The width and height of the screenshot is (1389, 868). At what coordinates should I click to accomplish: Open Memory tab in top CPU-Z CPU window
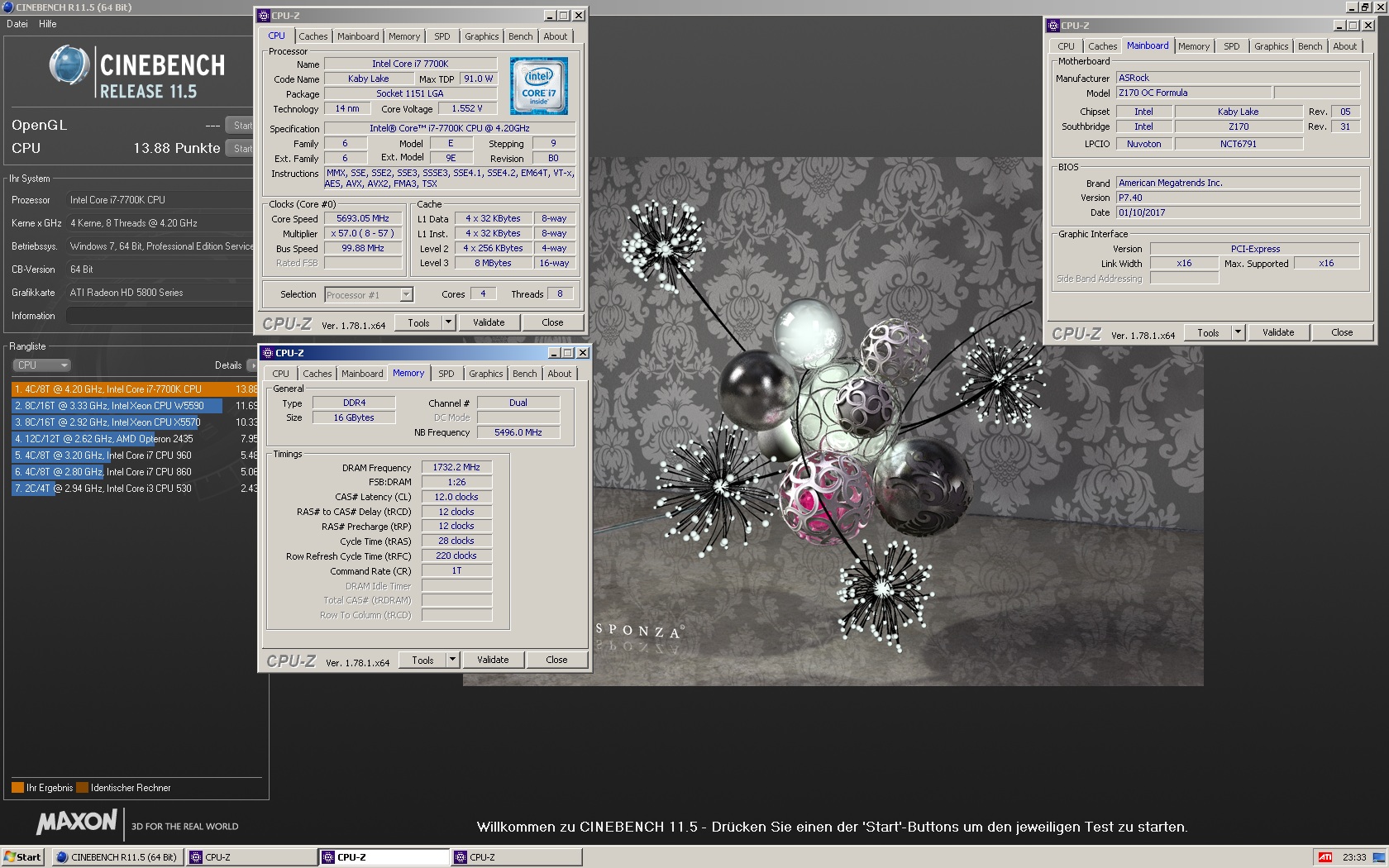point(404,36)
